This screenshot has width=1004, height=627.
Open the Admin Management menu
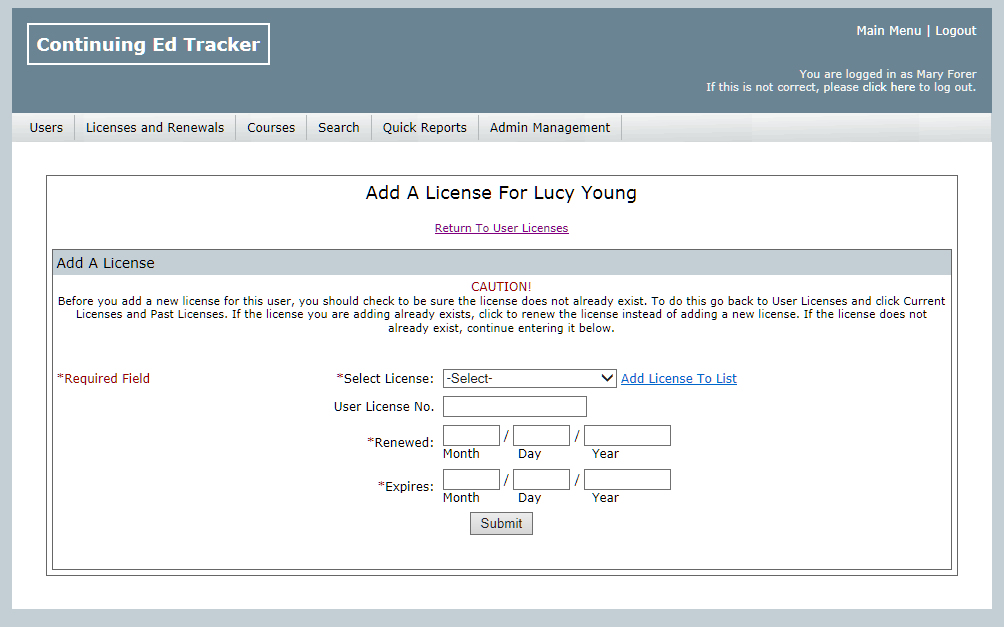coord(550,128)
